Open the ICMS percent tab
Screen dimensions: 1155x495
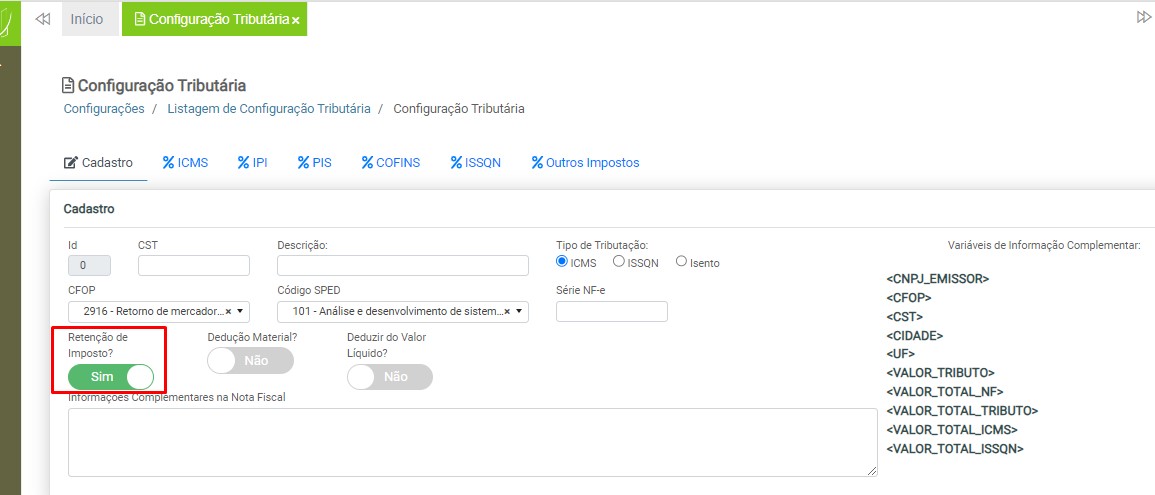coord(185,162)
